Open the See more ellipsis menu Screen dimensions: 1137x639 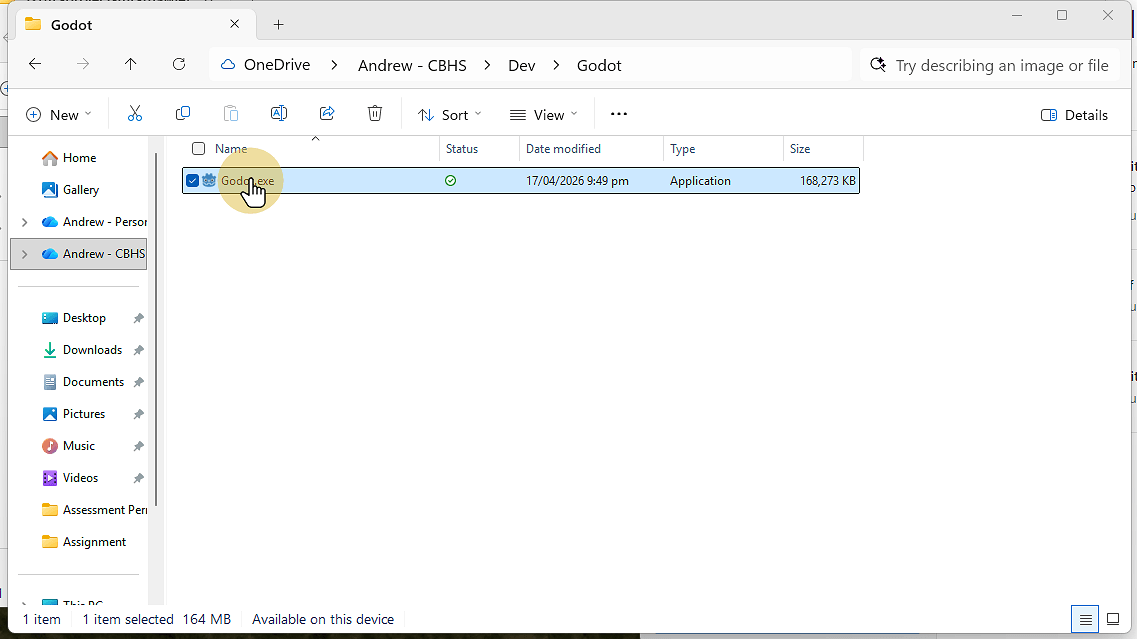pyautogui.click(x=619, y=114)
